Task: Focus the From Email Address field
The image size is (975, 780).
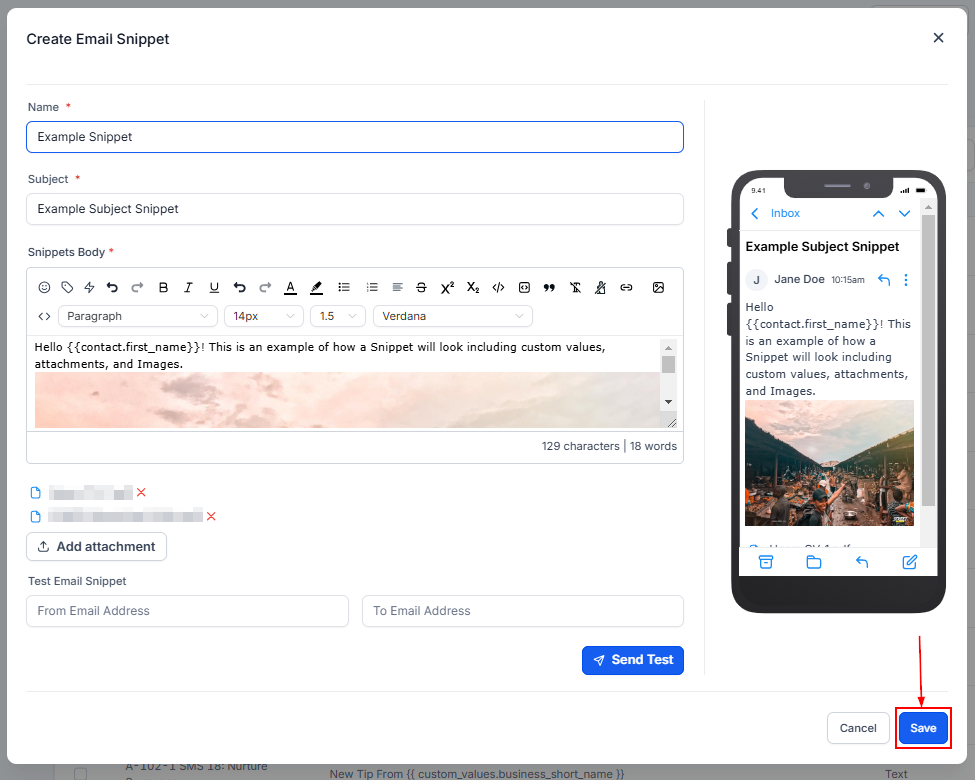Action: (x=187, y=611)
